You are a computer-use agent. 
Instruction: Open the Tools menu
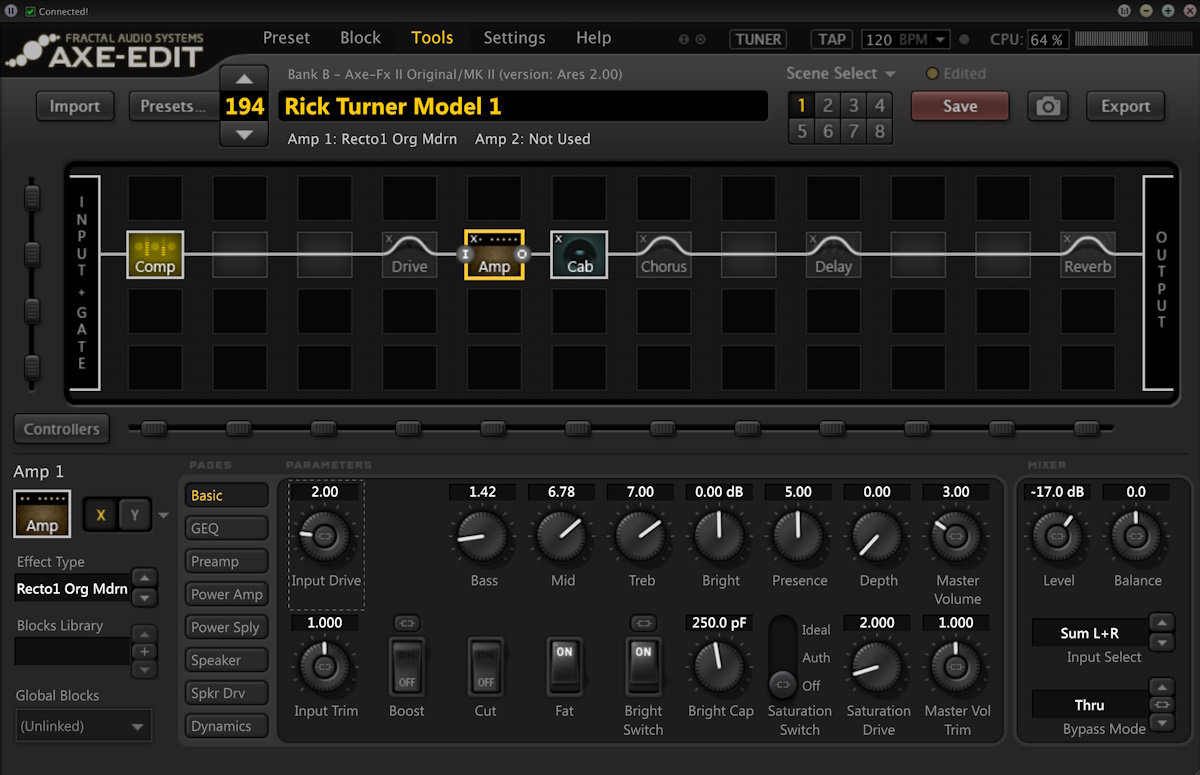point(432,38)
